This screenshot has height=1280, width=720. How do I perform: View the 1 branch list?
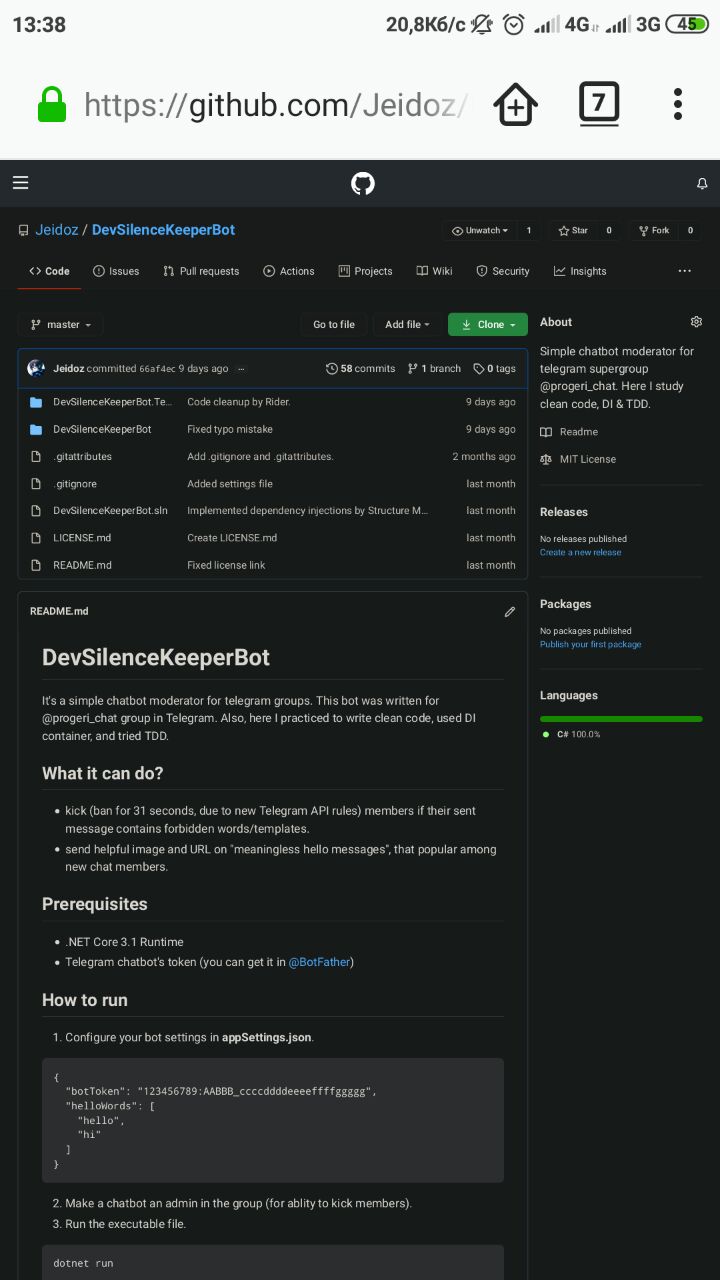coord(435,369)
